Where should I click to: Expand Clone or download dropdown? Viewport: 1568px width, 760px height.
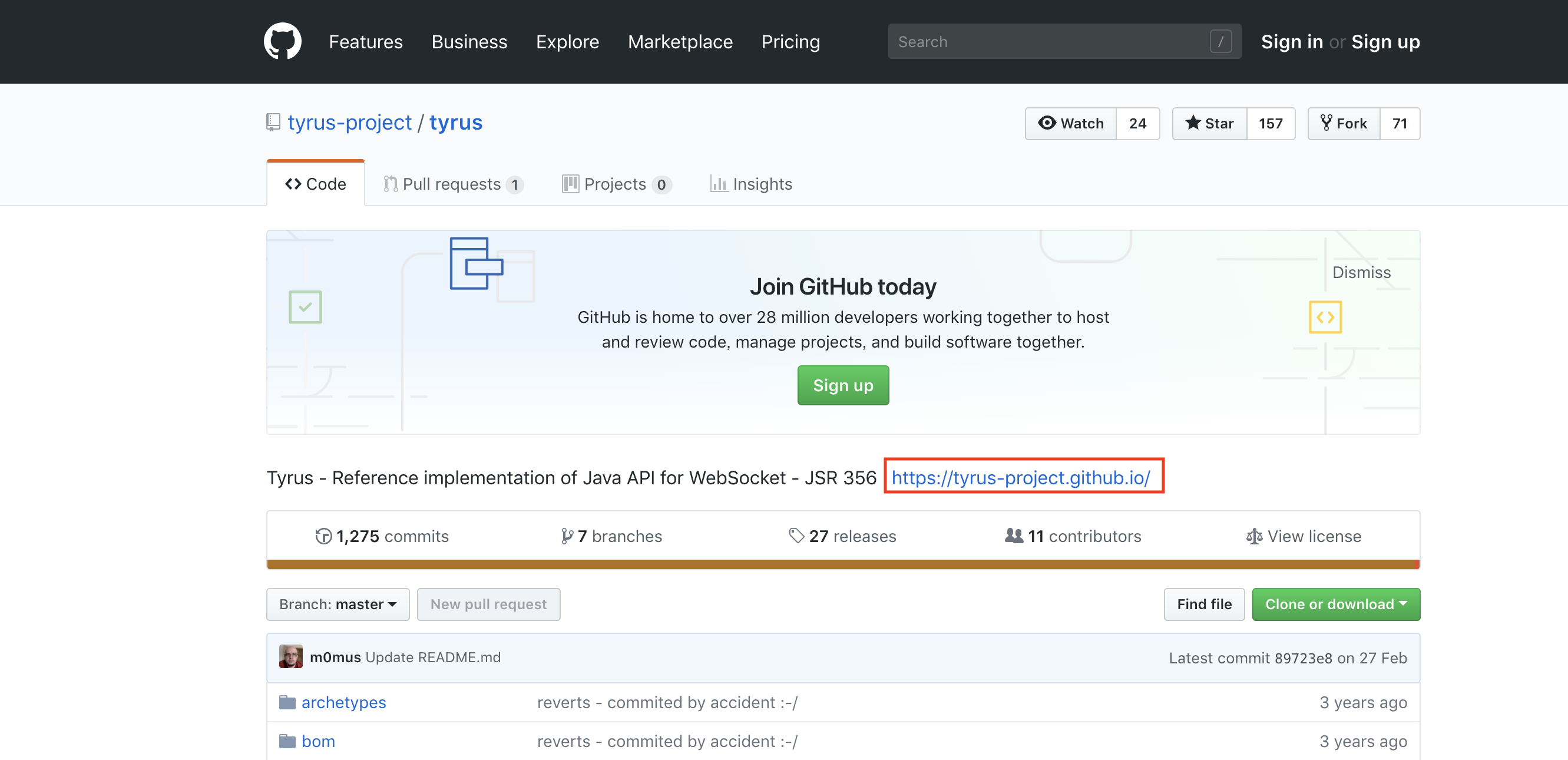click(x=1336, y=604)
